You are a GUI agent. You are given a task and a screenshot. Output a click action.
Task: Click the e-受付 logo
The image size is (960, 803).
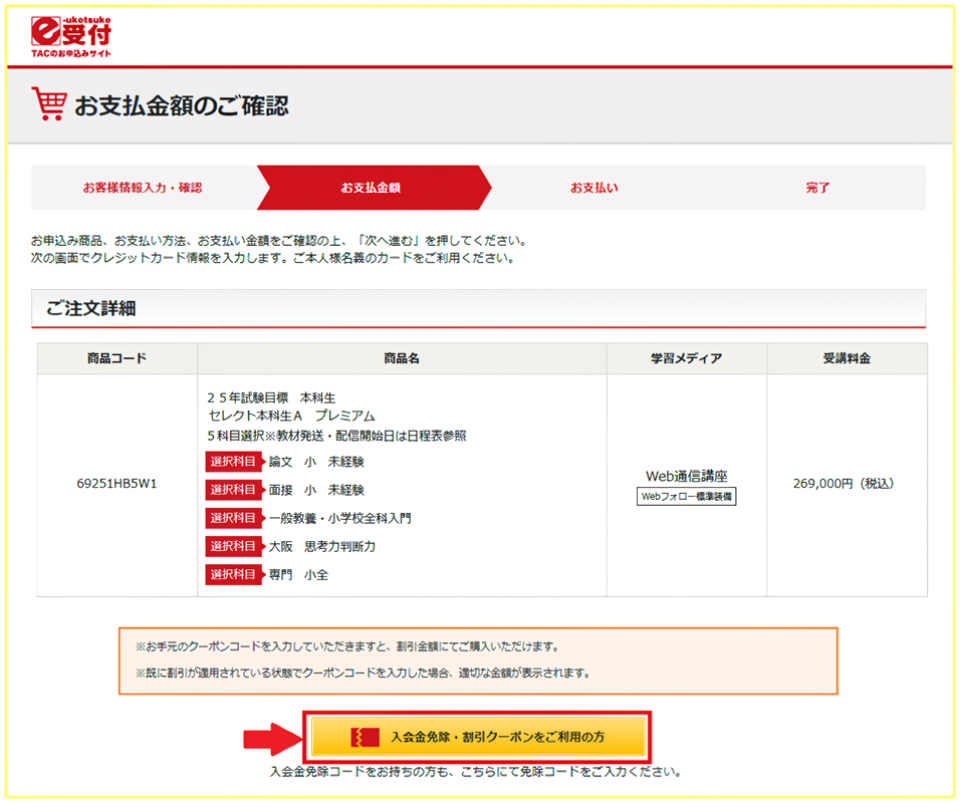click(x=70, y=35)
